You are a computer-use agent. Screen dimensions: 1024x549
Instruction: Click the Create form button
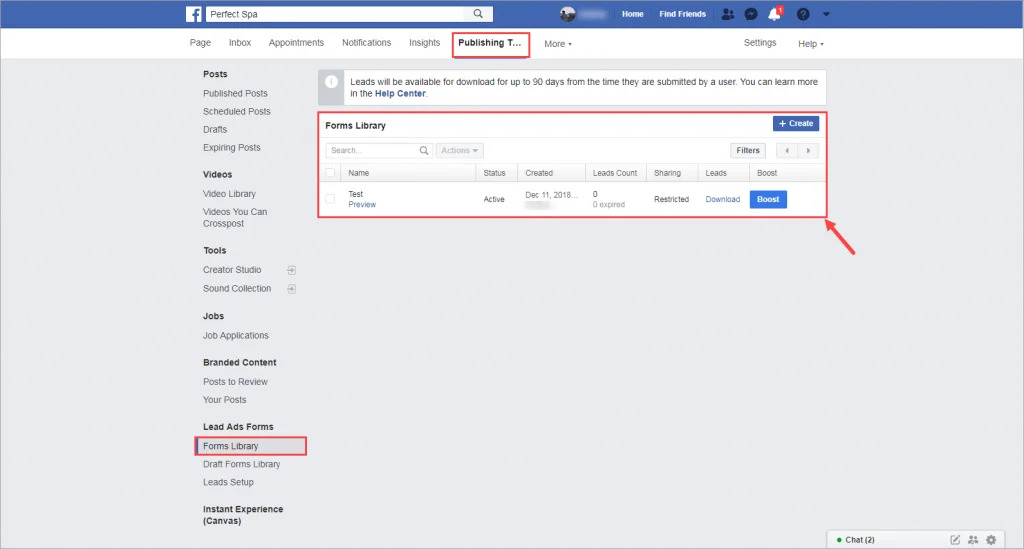796,123
